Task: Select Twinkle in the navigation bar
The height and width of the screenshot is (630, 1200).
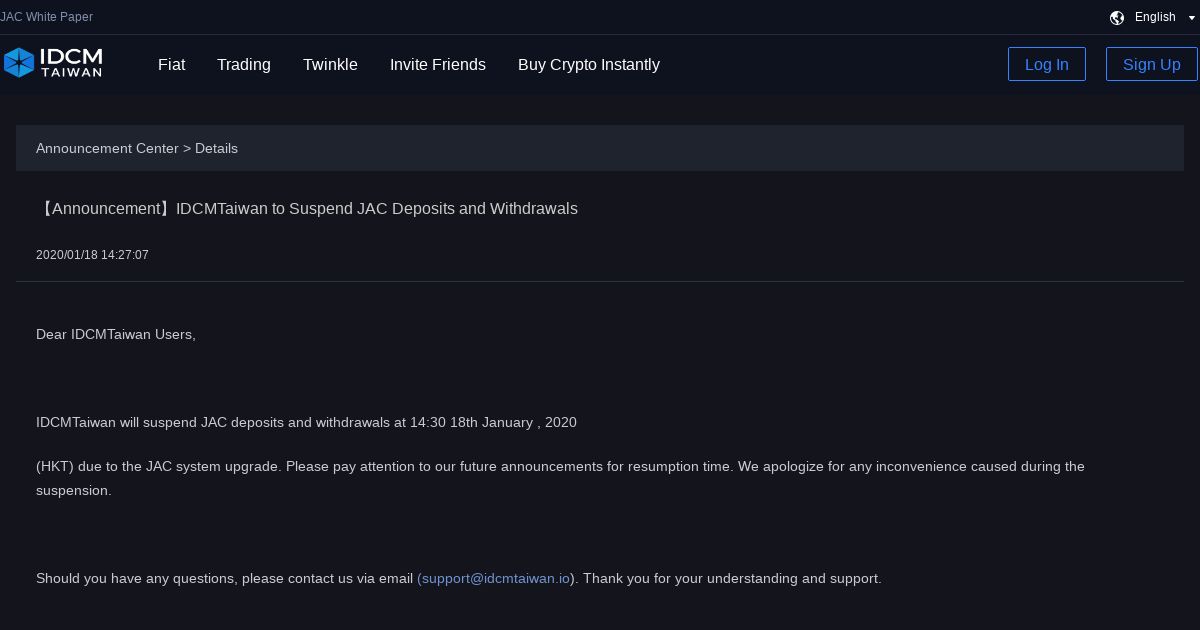Action: tap(330, 64)
